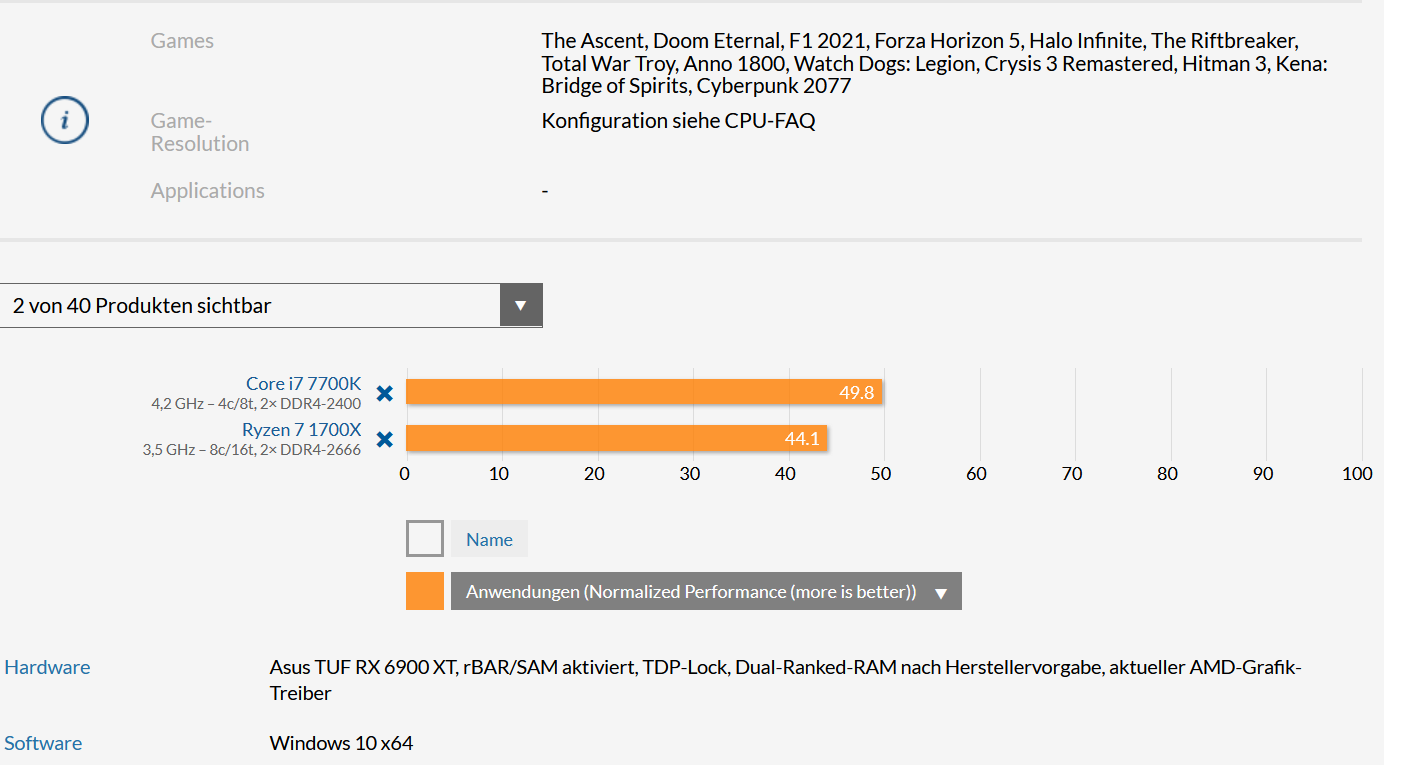Click the 'Windows 10 x64' text
This screenshot has width=1411, height=765.
[x=341, y=743]
